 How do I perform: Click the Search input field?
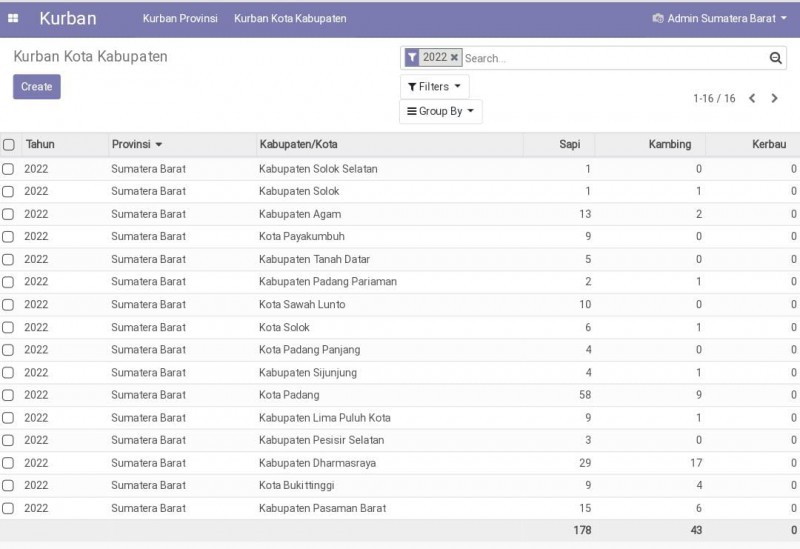[x=614, y=58]
